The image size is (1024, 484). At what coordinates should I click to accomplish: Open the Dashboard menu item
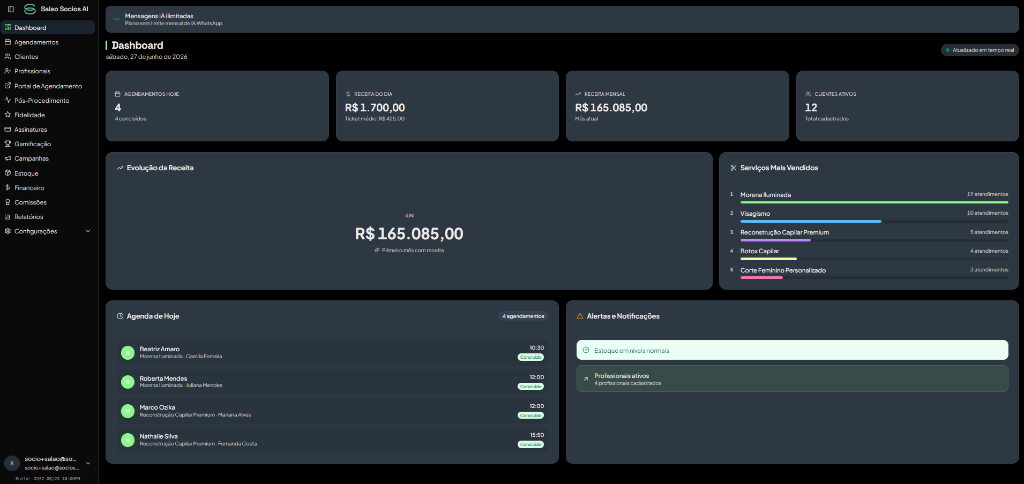(x=48, y=27)
